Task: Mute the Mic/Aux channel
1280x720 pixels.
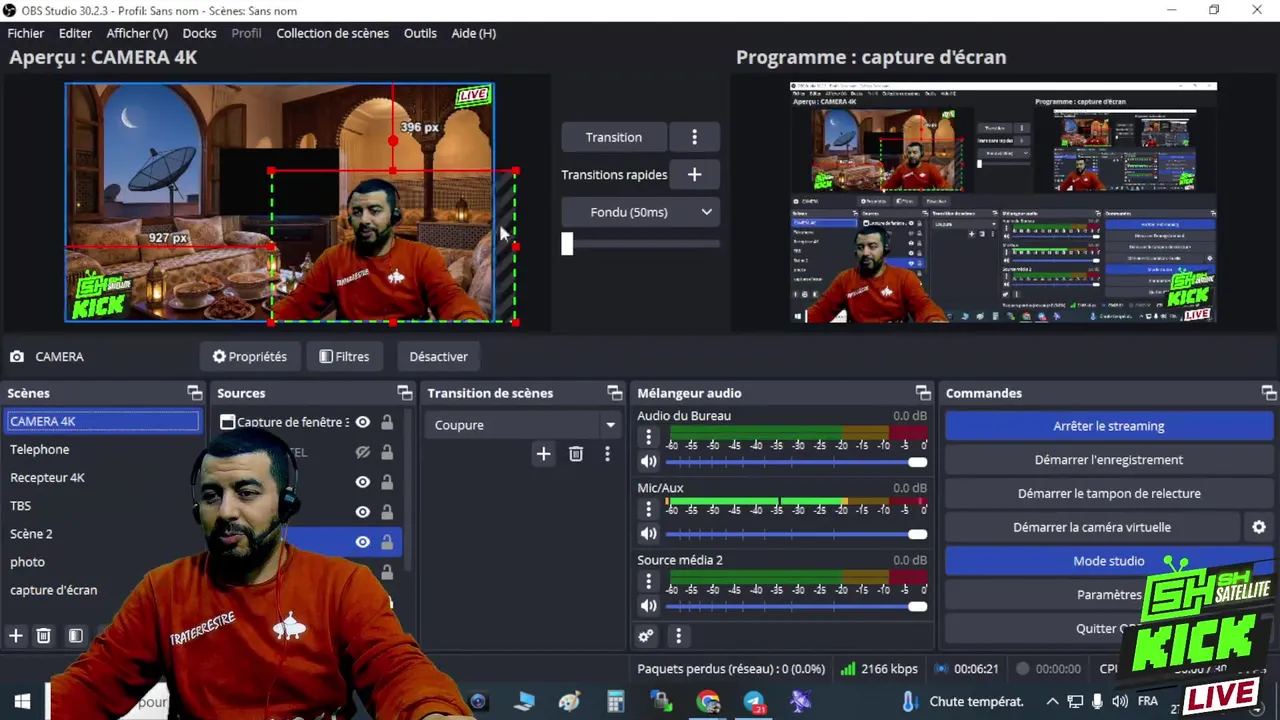Action: [649, 534]
